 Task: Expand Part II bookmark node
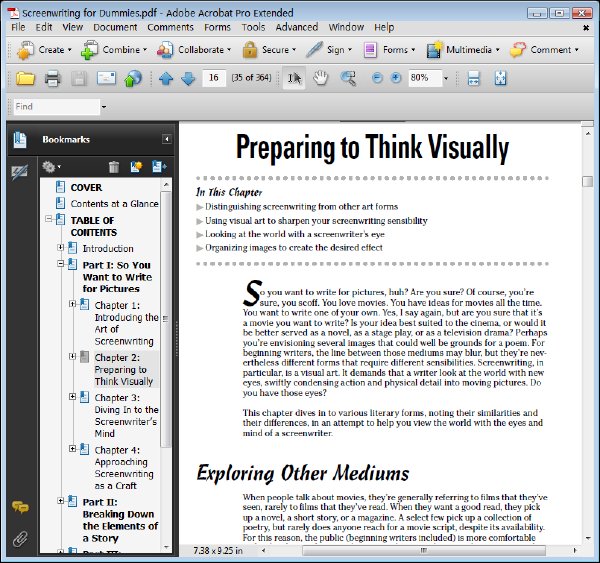coord(60,501)
